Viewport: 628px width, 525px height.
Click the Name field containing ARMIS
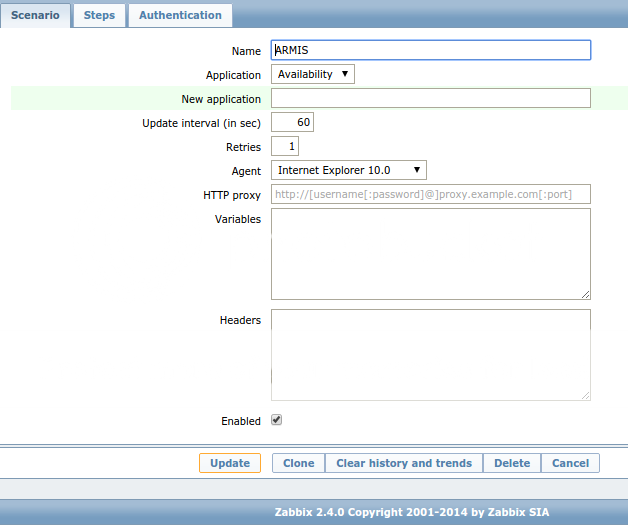tap(430, 50)
